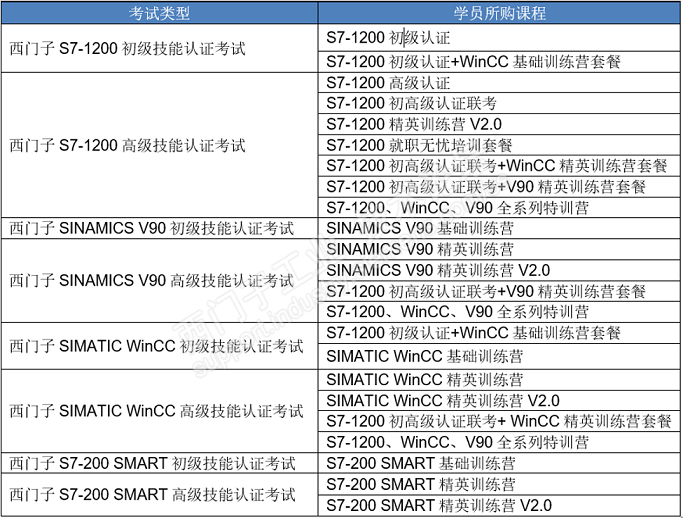Image resolution: width=683 pixels, height=518 pixels.
Task: Click the S7-1200 就职无忧培训套餐 cell
Action: click(499, 145)
